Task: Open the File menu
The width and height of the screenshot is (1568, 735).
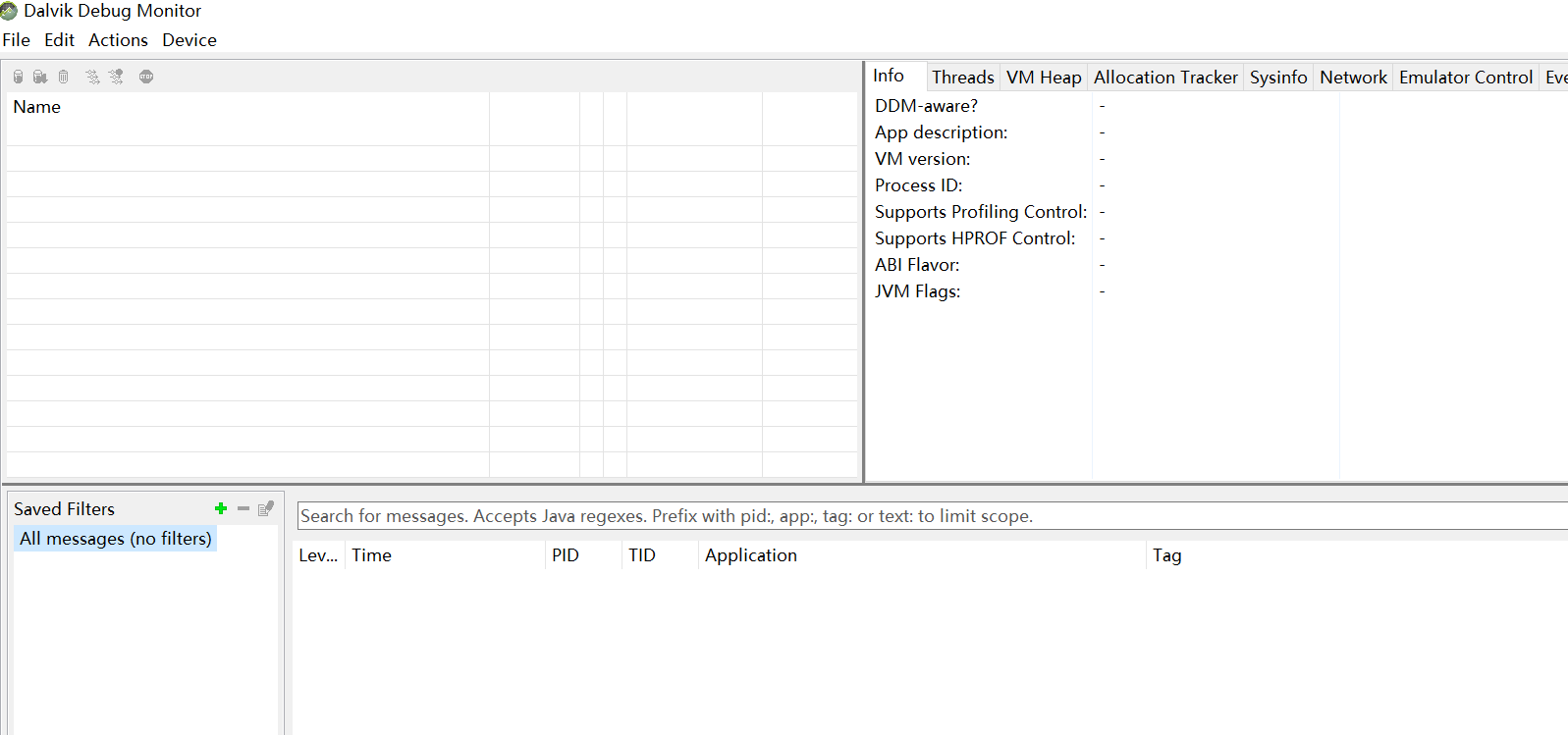Action: coord(17,40)
